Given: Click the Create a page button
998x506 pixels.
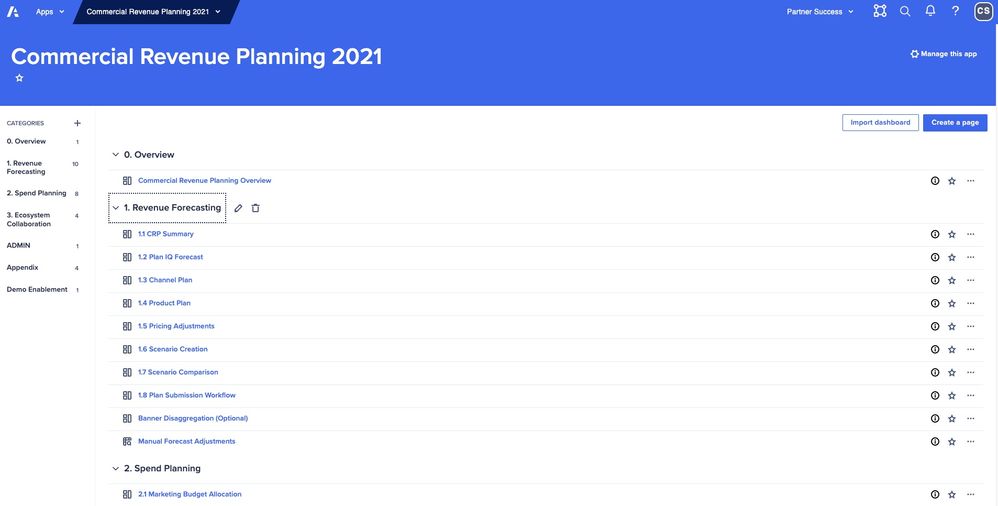Looking at the screenshot, I should click(x=955, y=123).
